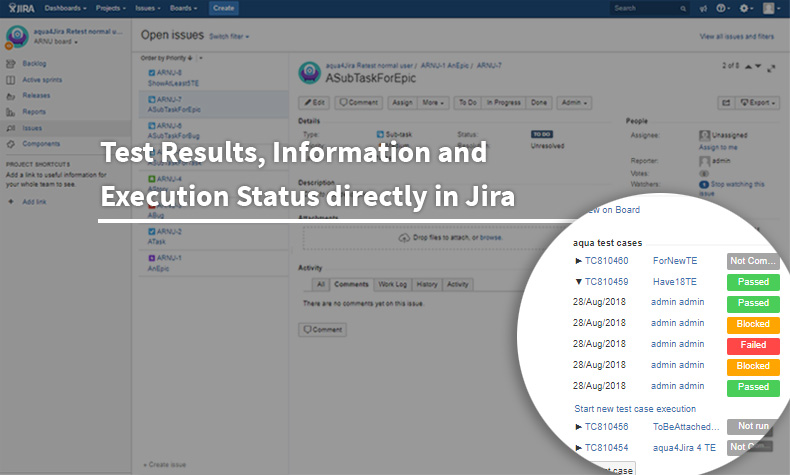Open the help question mark icon
This screenshot has height=475, width=790.
tap(720, 8)
